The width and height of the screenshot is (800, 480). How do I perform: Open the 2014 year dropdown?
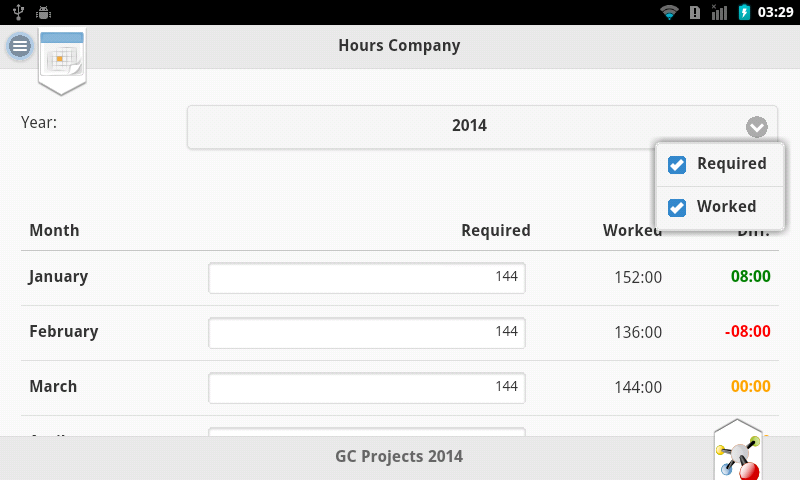[469, 127]
